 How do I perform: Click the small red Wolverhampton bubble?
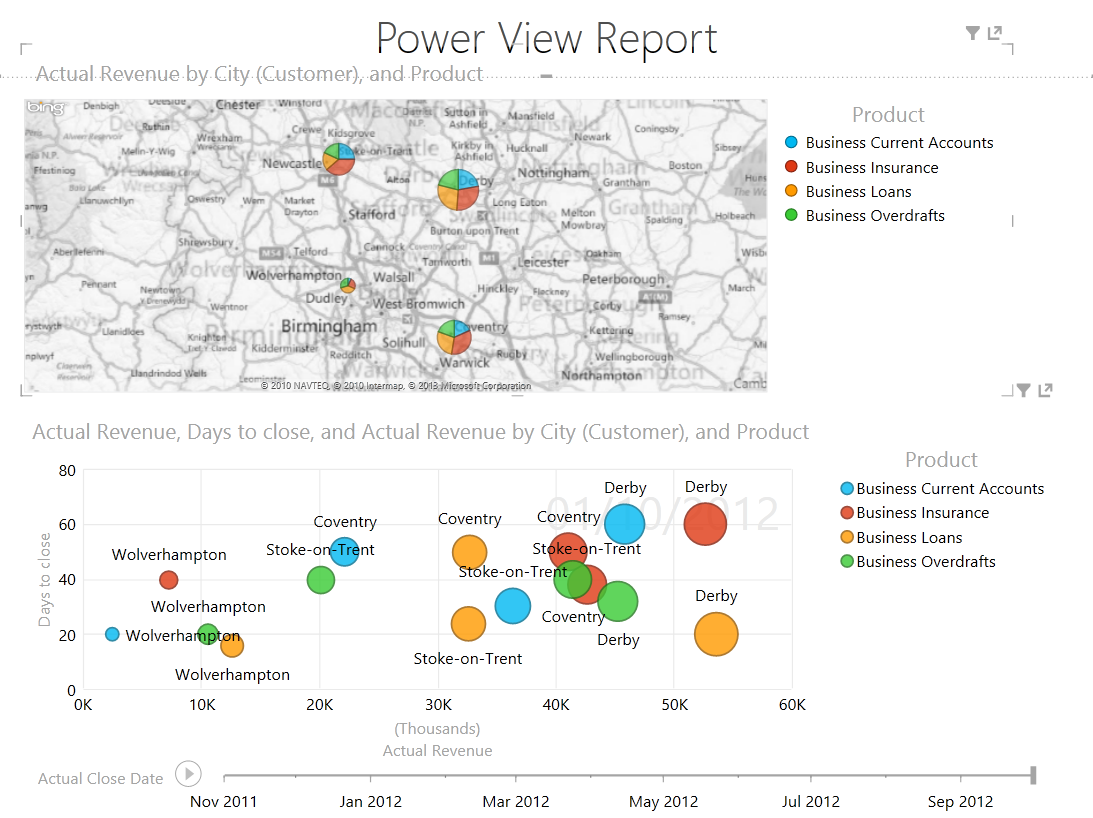point(169,580)
